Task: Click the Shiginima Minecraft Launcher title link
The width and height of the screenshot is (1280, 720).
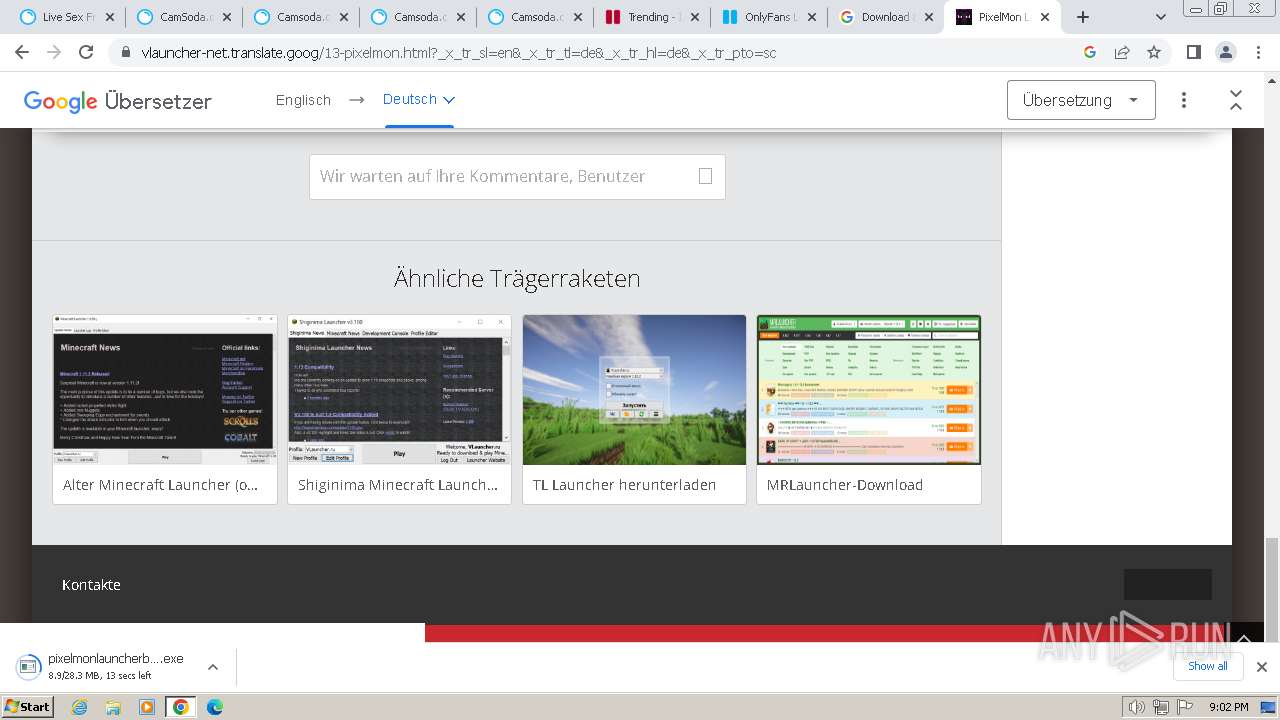Action: (x=397, y=485)
